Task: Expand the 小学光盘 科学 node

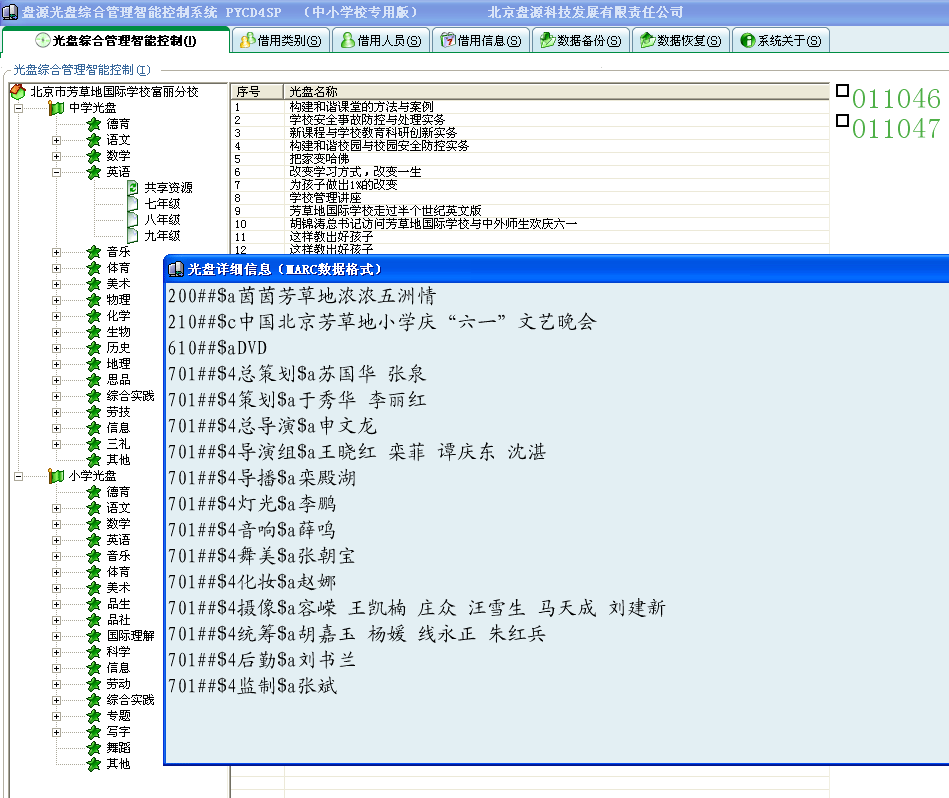Action: tap(56, 652)
